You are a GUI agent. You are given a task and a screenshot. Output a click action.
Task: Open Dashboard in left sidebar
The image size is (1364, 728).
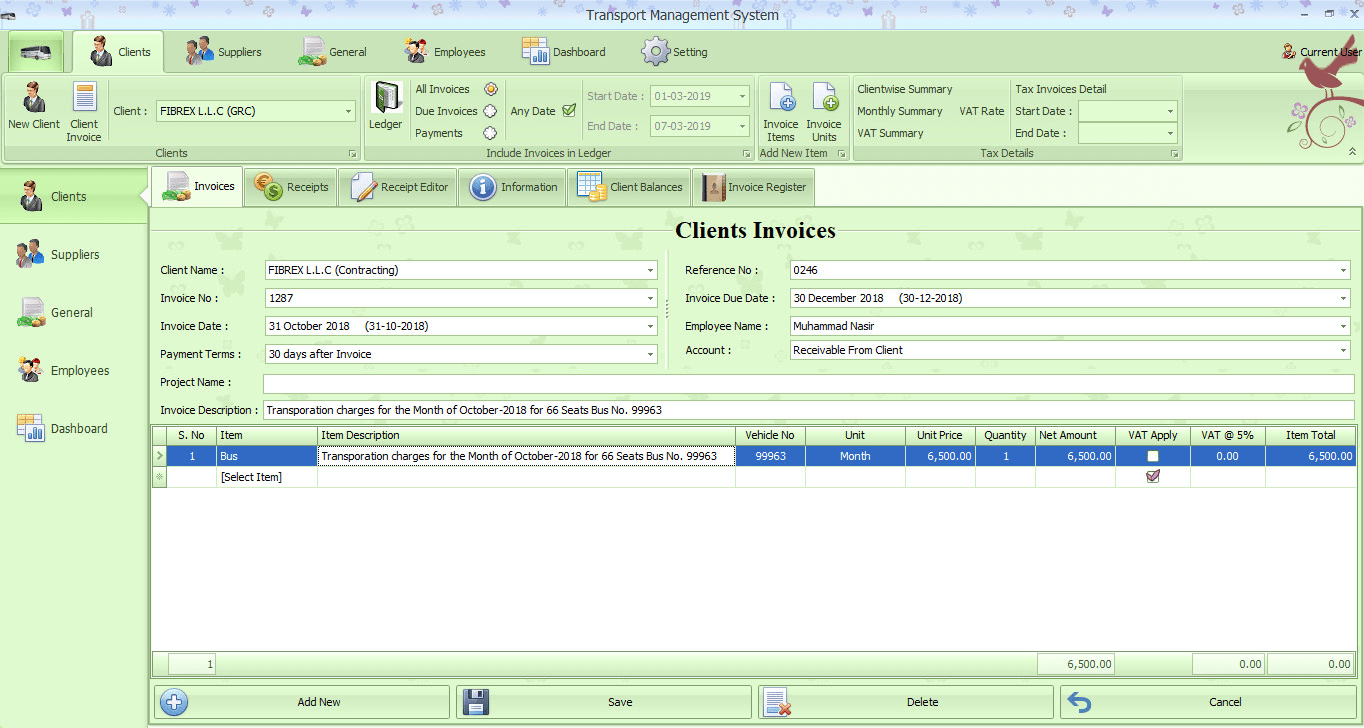pyautogui.click(x=74, y=429)
